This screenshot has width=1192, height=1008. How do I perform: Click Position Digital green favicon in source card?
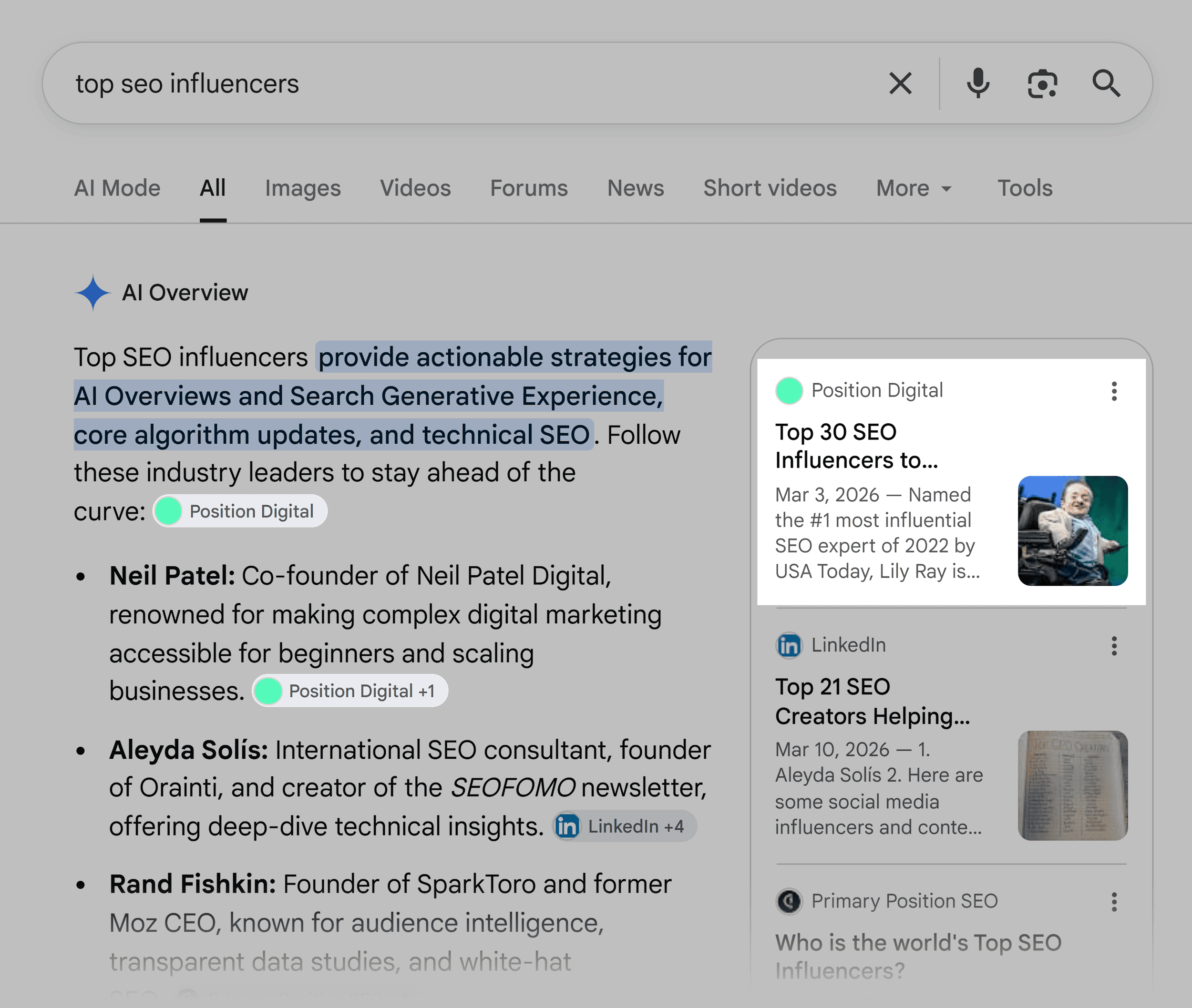(789, 391)
